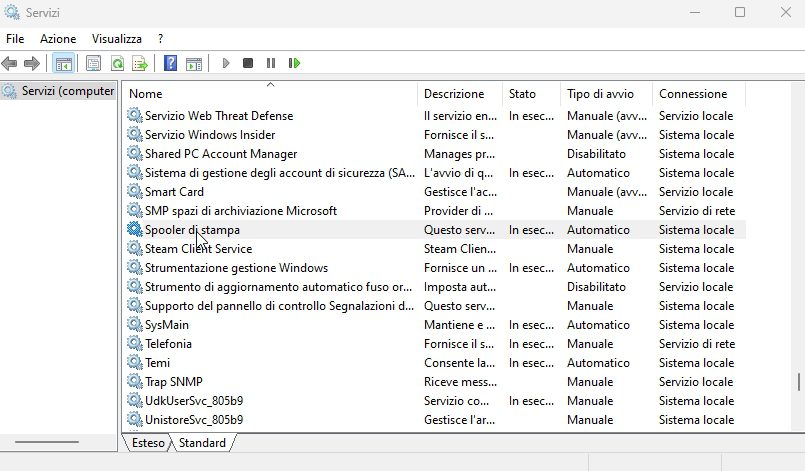Viewport: 805px width, 471px height.
Task: Click gear icon of Telefonia
Action: coord(135,343)
